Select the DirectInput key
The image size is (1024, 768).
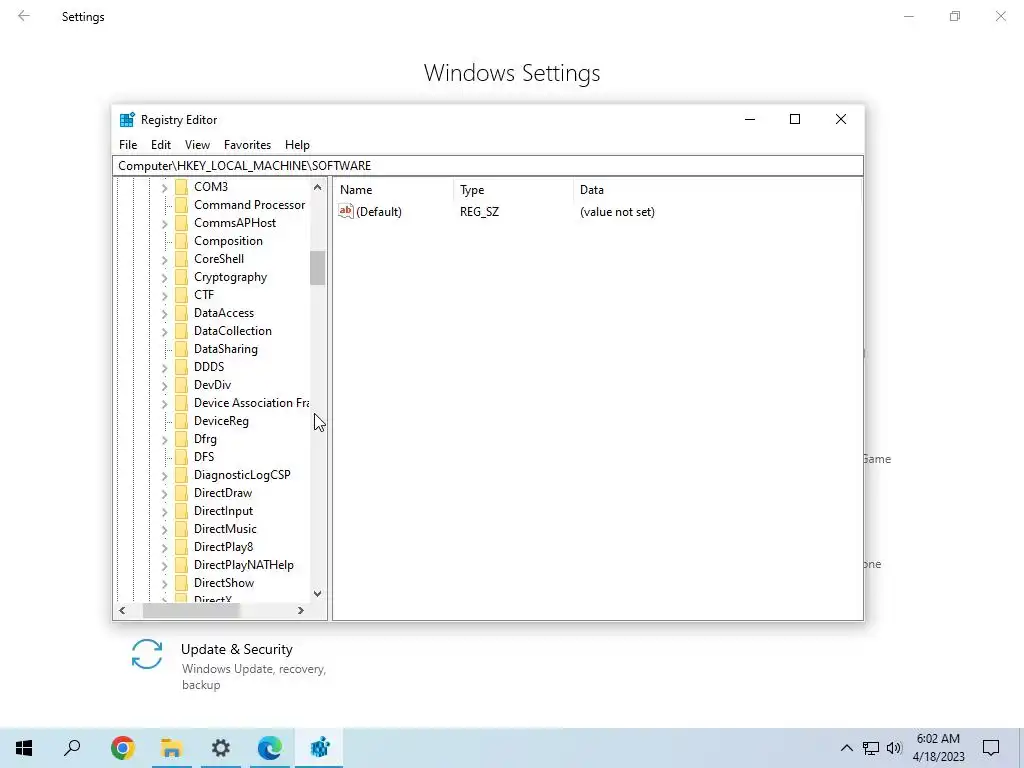pyautogui.click(x=223, y=511)
